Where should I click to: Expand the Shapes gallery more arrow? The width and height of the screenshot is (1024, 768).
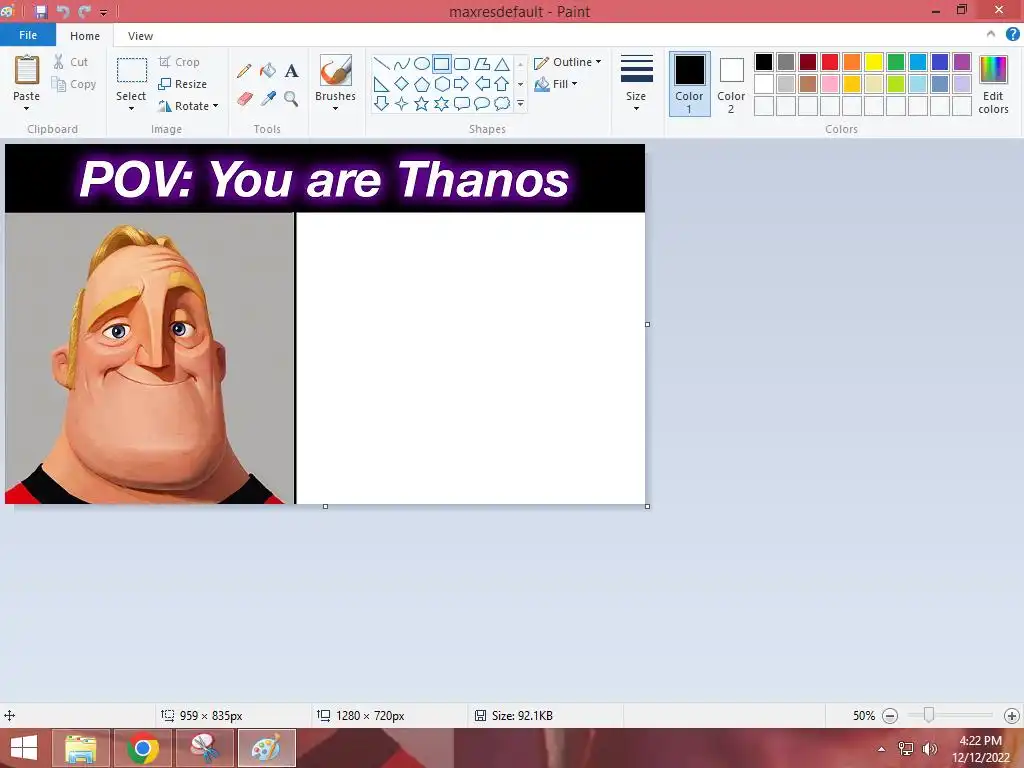coord(520,103)
